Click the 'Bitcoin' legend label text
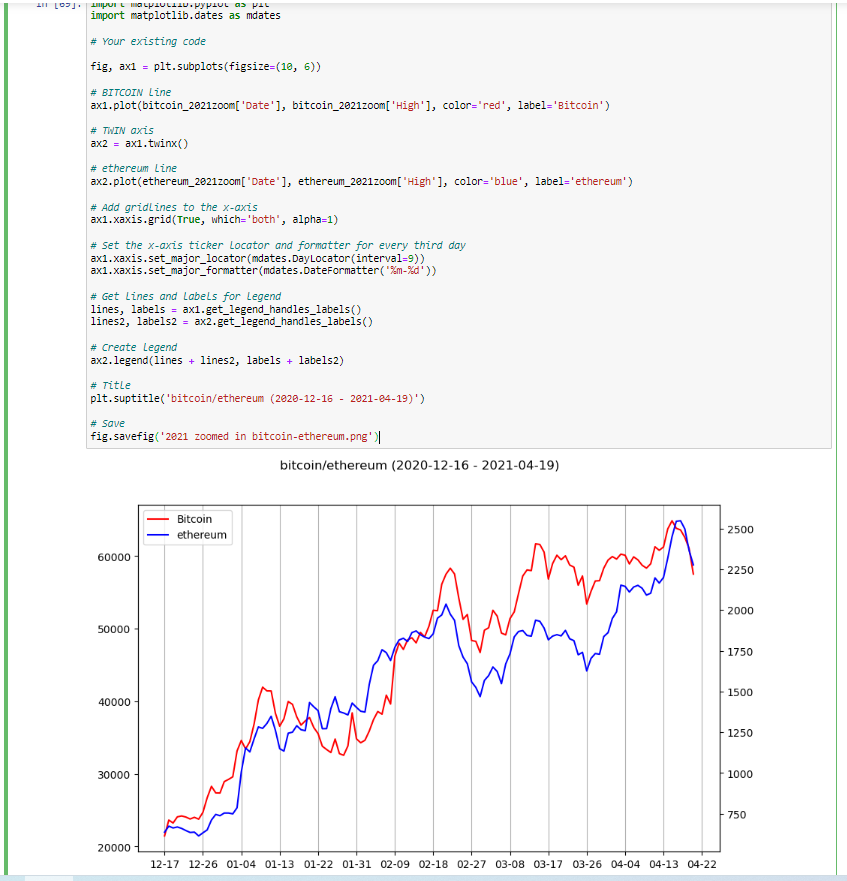The height and width of the screenshot is (881, 847). coord(194,520)
